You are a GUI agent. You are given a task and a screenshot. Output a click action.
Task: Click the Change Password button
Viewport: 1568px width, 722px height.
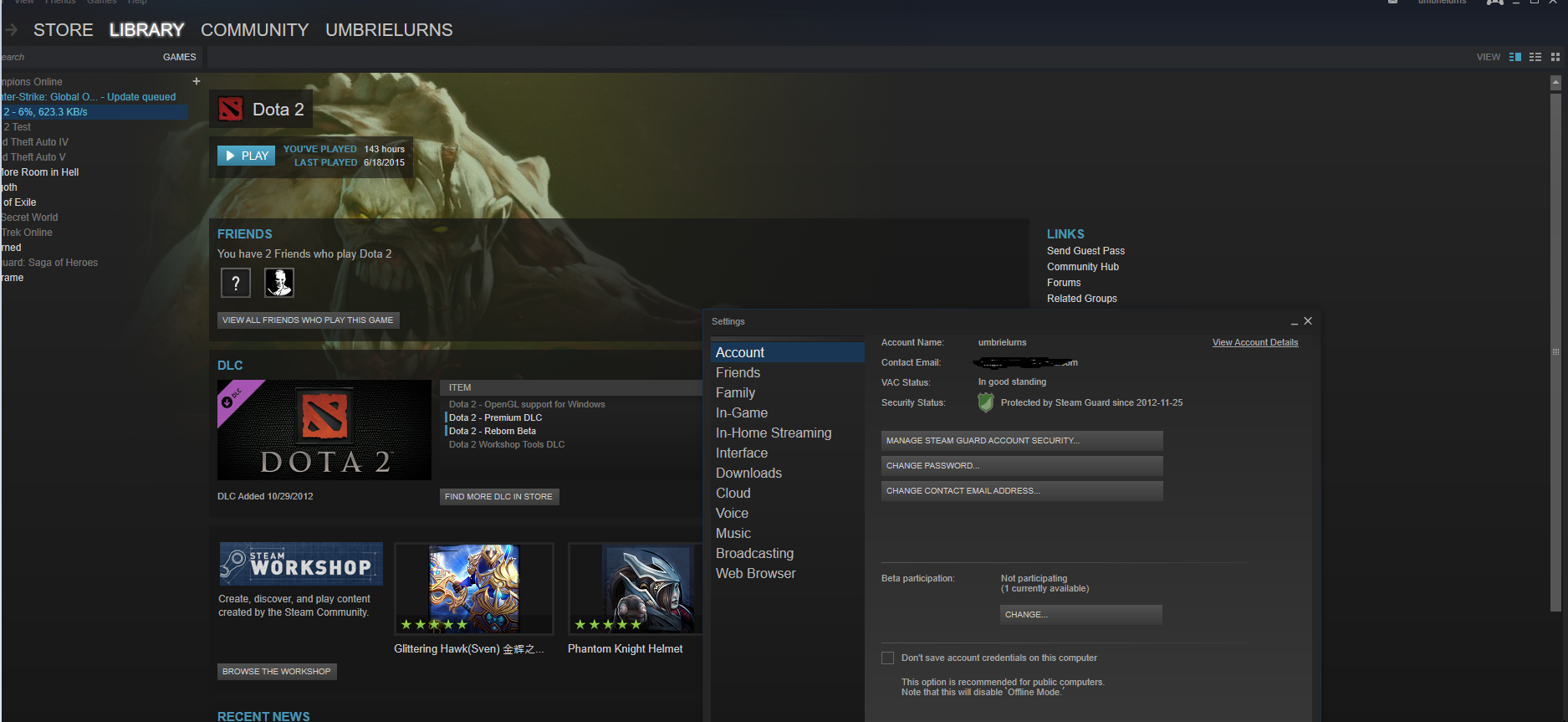click(1022, 466)
